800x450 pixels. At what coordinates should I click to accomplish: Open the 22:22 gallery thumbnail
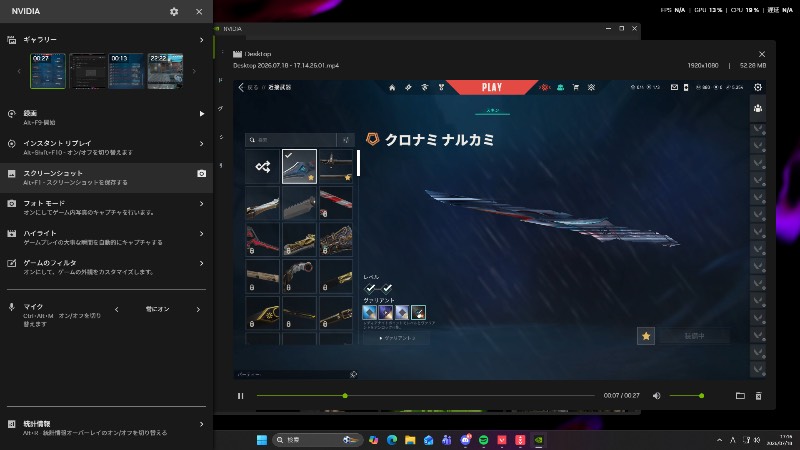click(165, 71)
